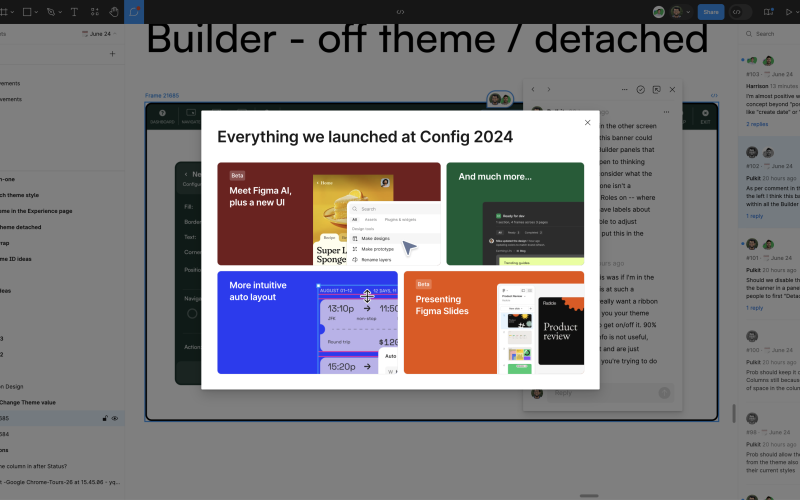The image size is (800, 500).
Task: Open More intuitive auto layout card
Action: point(308,322)
